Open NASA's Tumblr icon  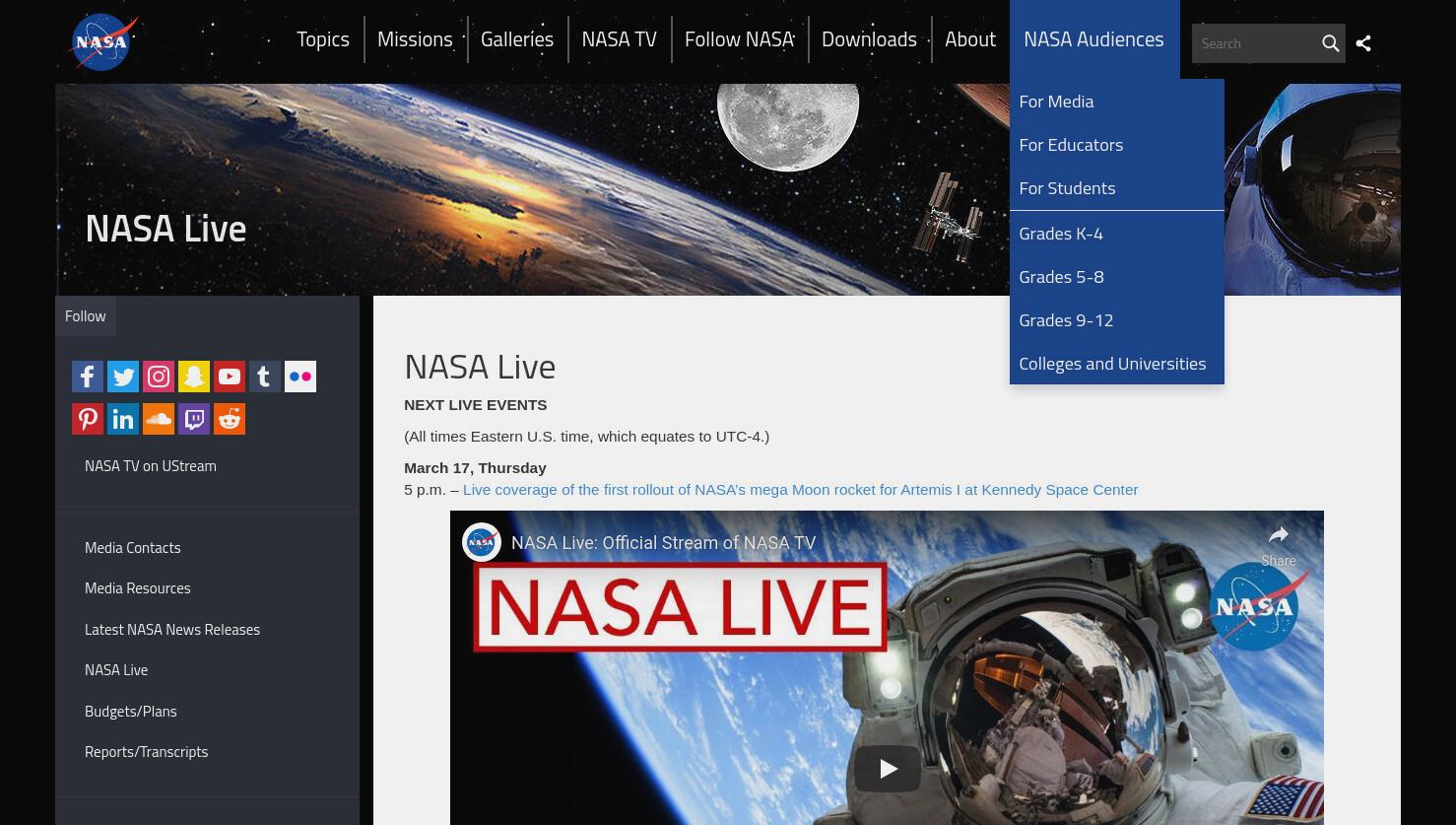click(265, 377)
